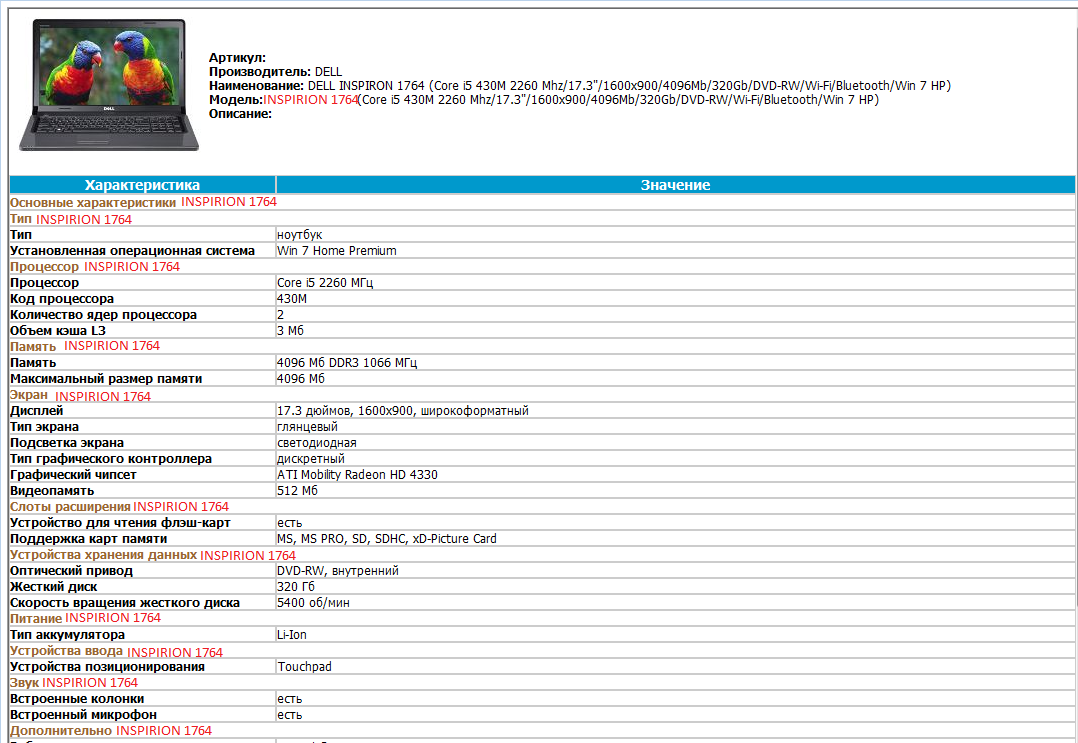Image resolution: width=1078 pixels, height=743 pixels.
Task: Select the 'глянцевый' value
Action: (307, 427)
